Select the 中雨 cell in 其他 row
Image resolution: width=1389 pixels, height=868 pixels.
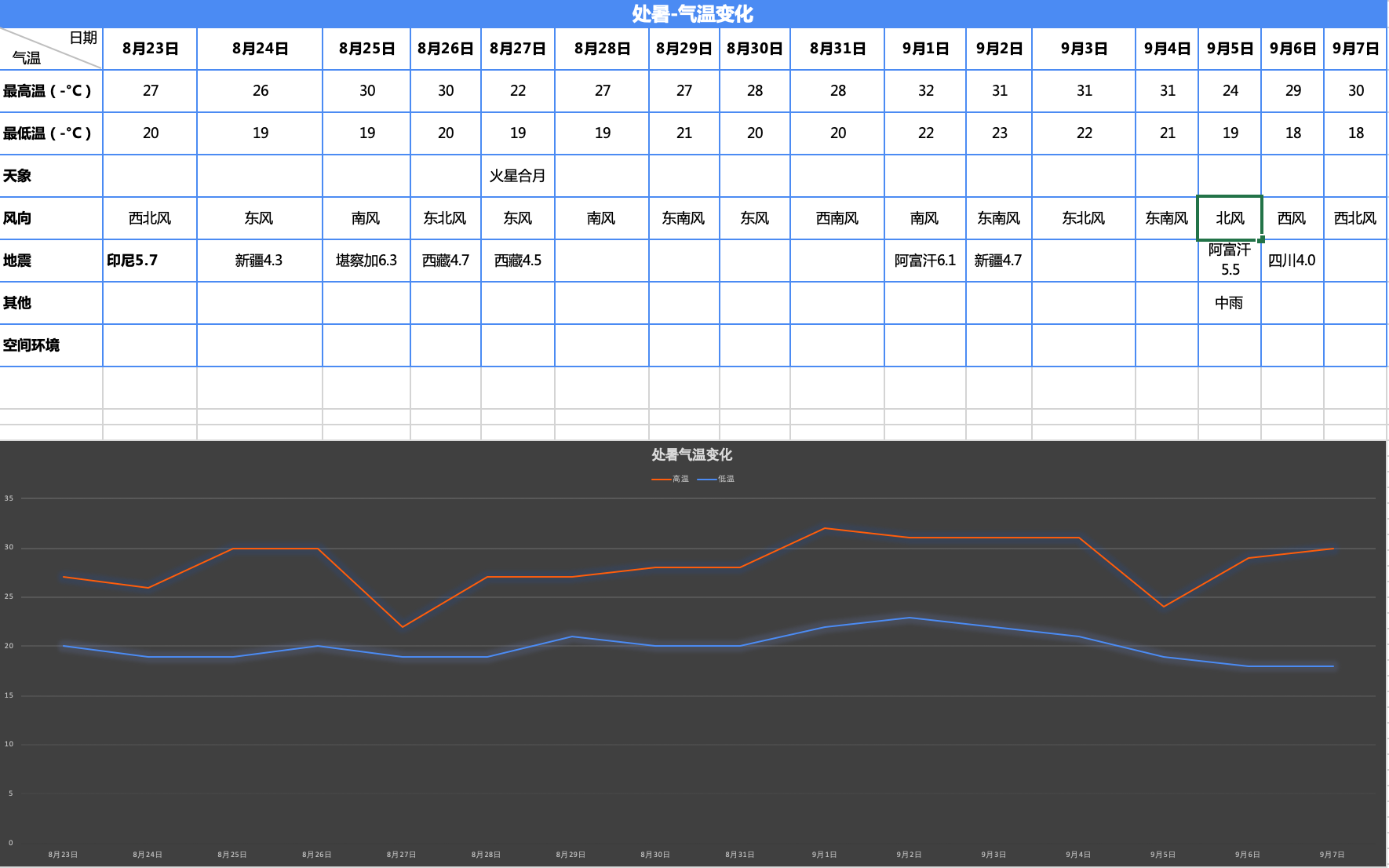[1230, 303]
